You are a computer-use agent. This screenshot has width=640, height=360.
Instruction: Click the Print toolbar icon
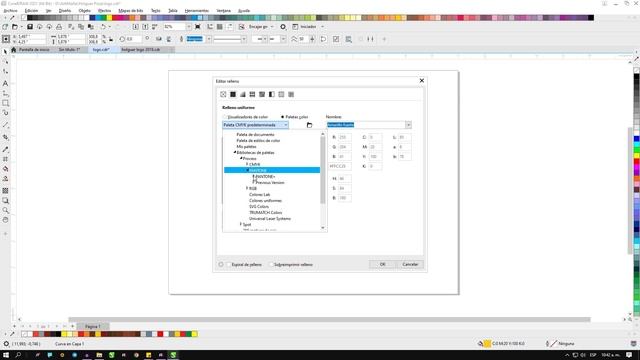click(59, 27)
